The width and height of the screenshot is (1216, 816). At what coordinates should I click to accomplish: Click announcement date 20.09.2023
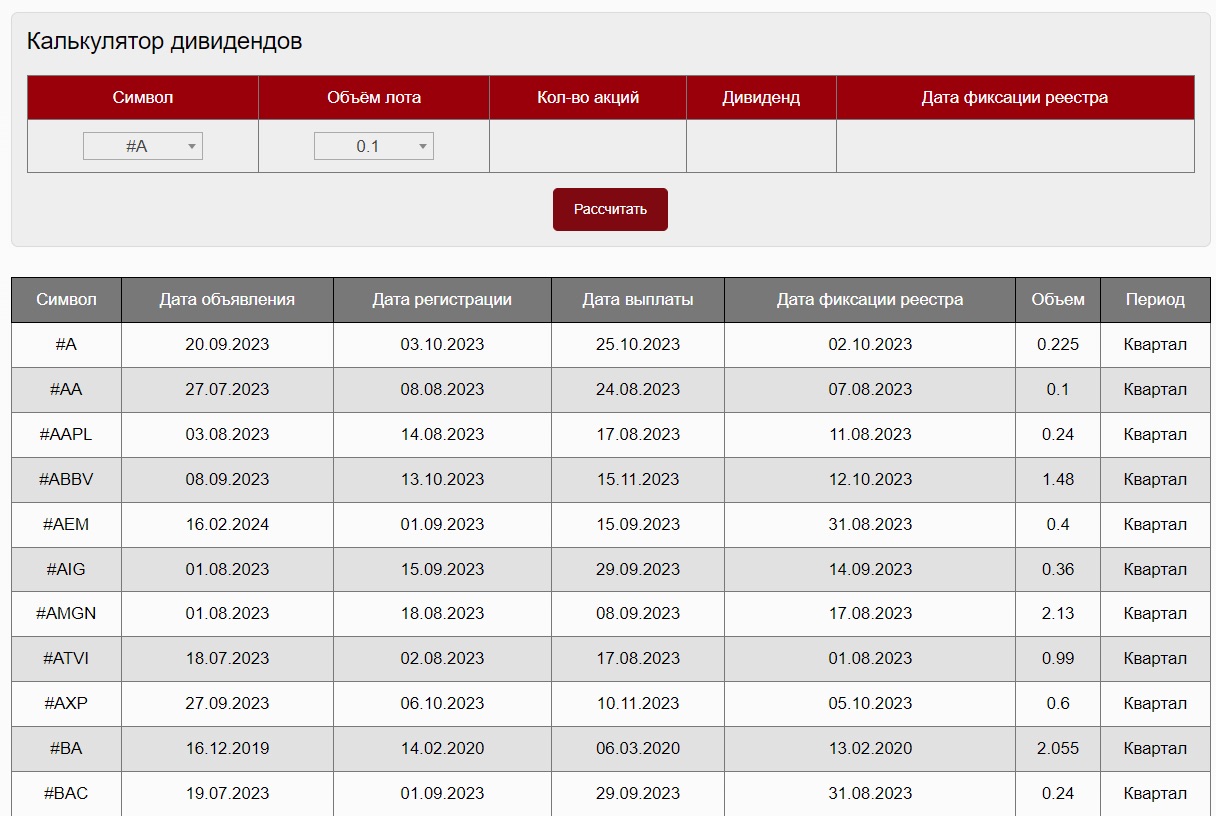[x=227, y=345]
